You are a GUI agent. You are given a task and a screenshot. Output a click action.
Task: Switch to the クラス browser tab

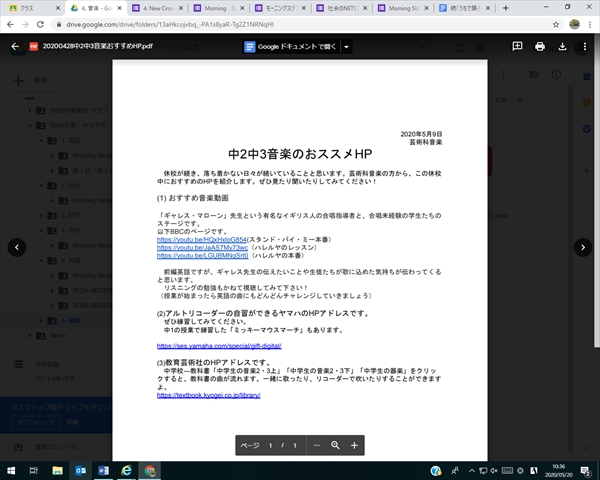tap(33, 8)
